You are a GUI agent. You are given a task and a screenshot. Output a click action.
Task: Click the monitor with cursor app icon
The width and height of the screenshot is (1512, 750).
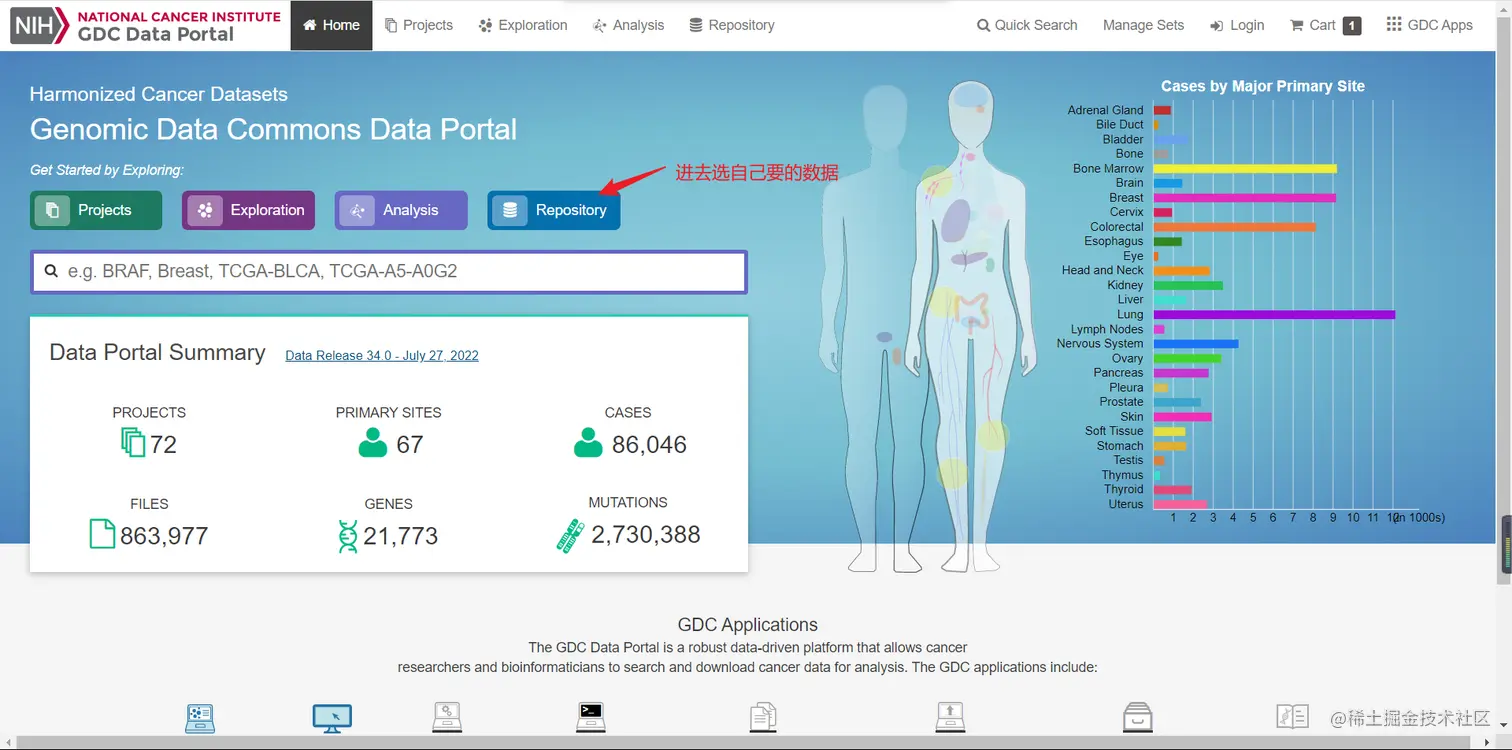[332, 718]
